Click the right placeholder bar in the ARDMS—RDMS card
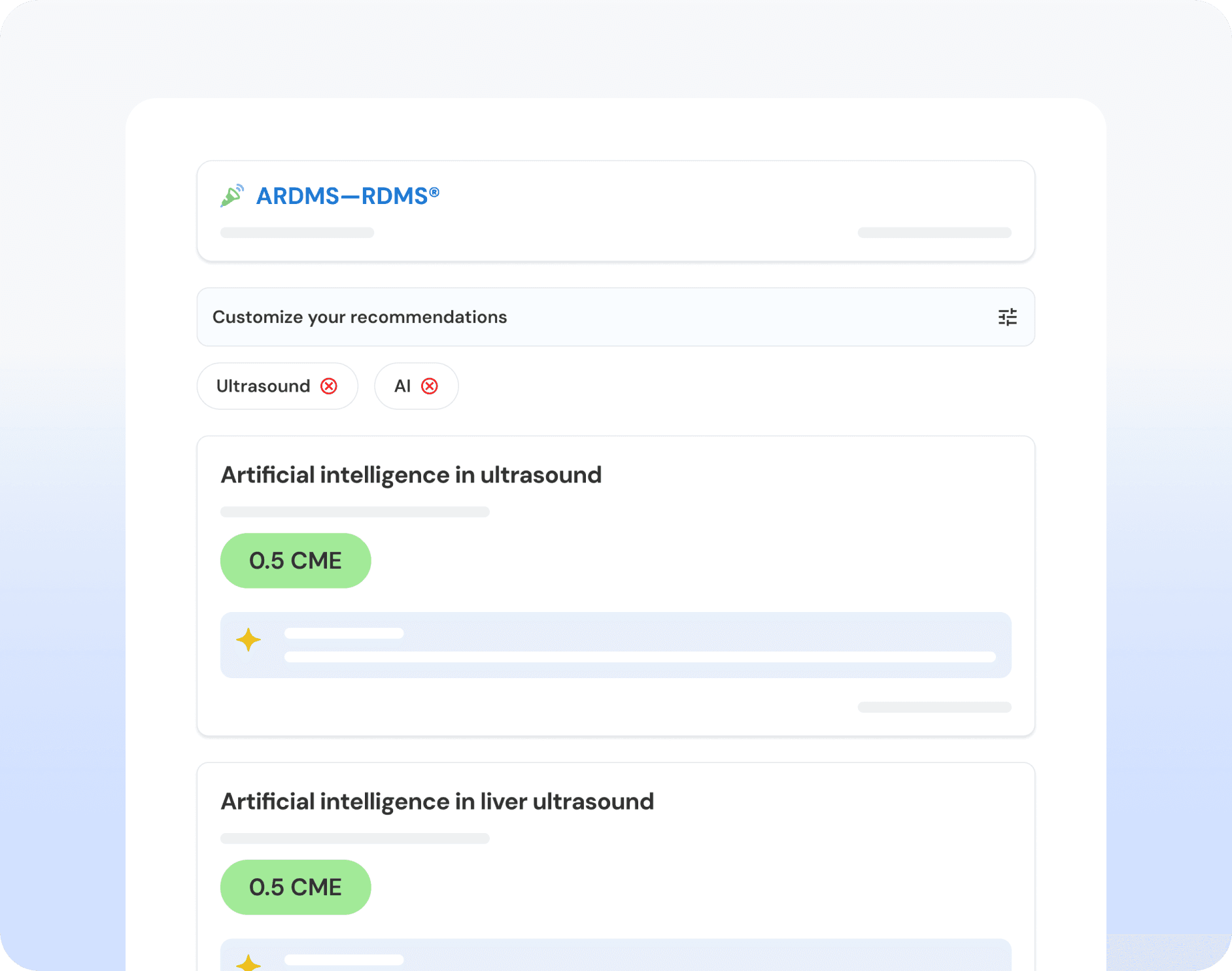 coord(934,233)
